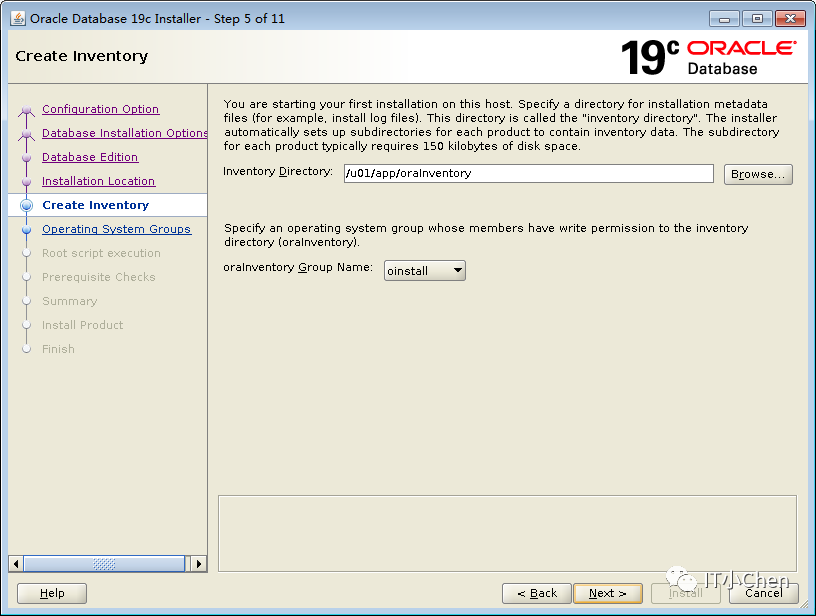Click the Configuration Option step bullet icon
Screen dimensions: 816x616
pyautogui.click(x=27, y=110)
